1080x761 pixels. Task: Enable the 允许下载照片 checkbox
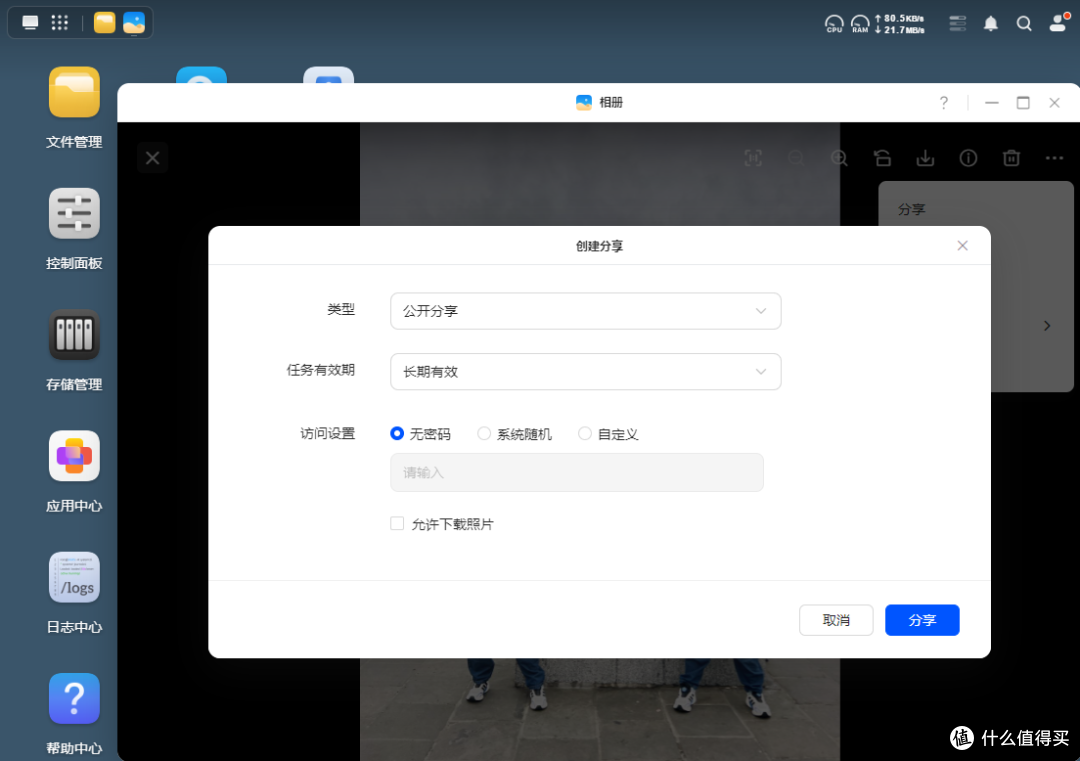click(x=397, y=523)
